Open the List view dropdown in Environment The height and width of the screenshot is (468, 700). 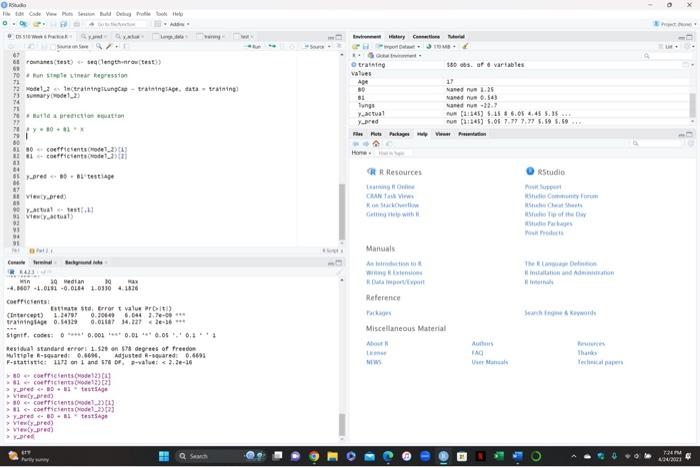pos(668,46)
